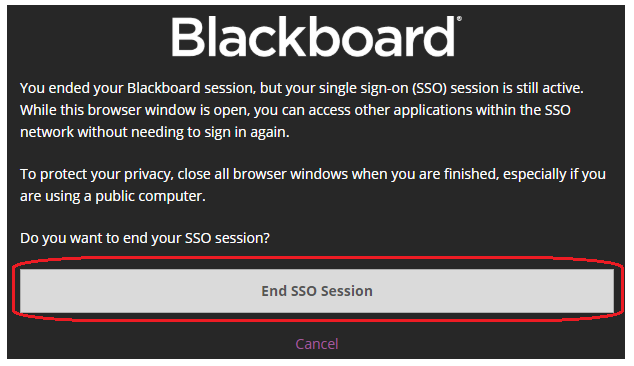Click the word 'privacy' in the message
Viewport: 634px width, 366px height.
[148, 174]
